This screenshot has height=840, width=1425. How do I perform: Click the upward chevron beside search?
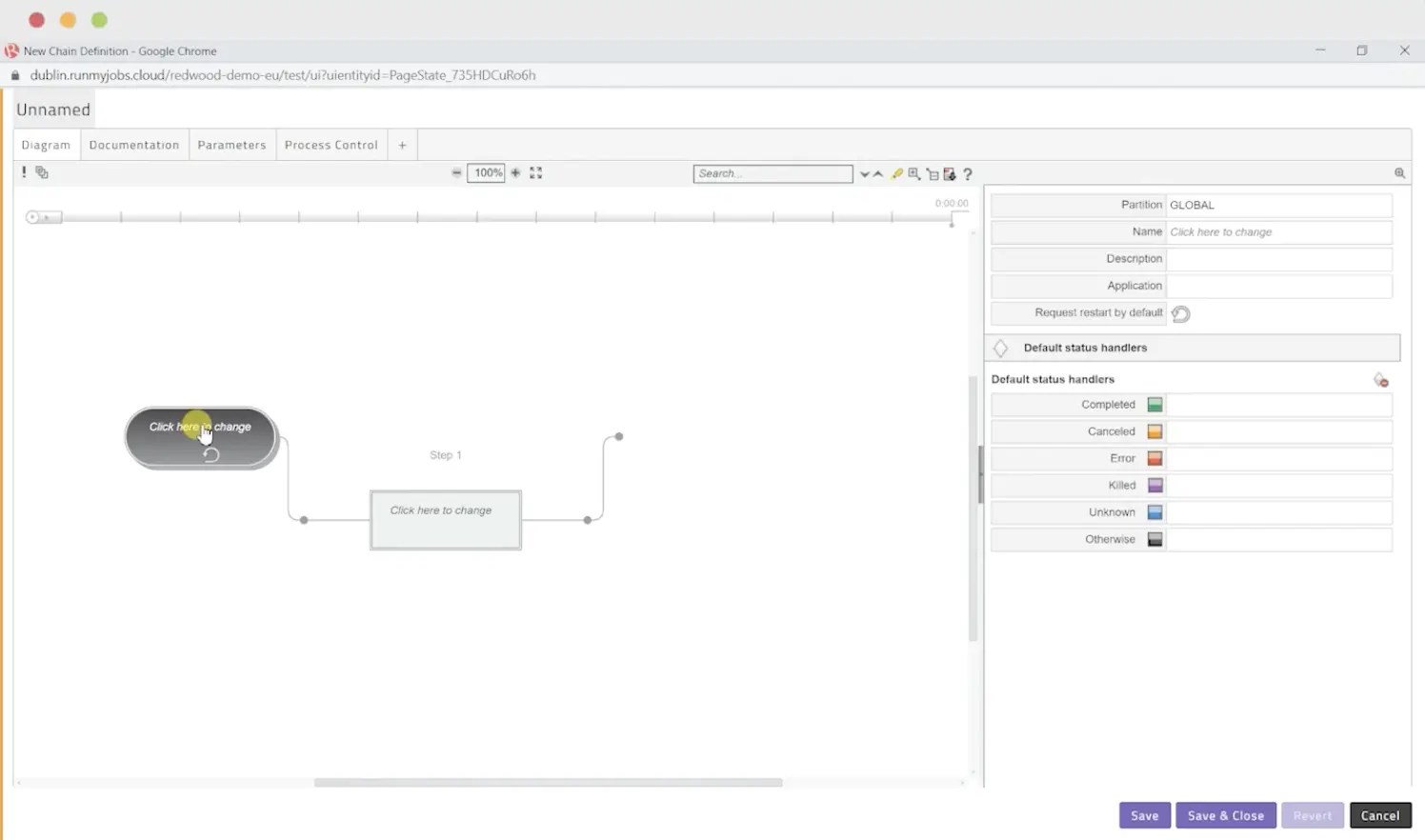click(877, 174)
